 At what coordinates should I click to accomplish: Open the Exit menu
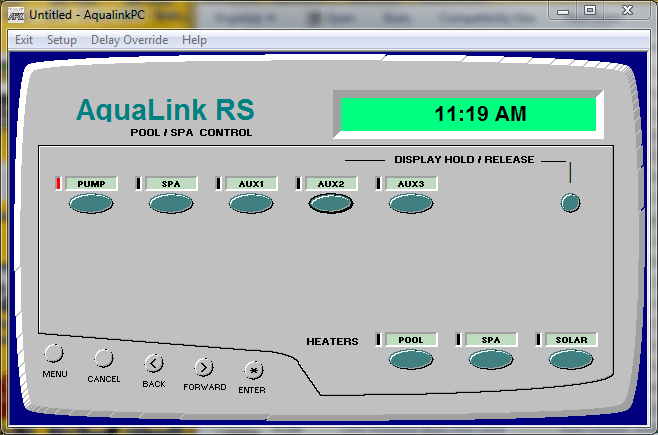[24, 40]
